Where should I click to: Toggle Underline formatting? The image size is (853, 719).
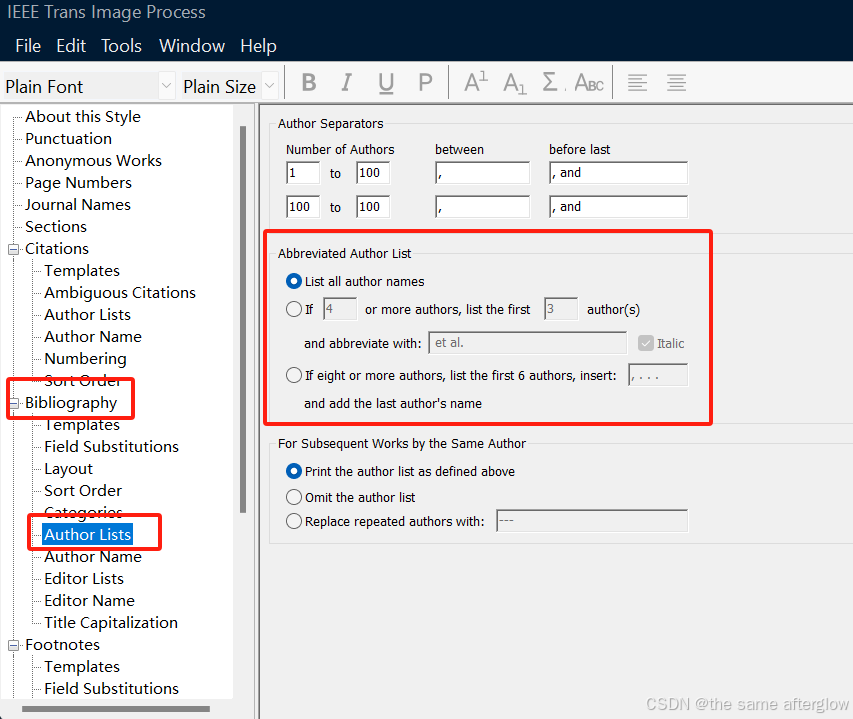click(x=386, y=84)
